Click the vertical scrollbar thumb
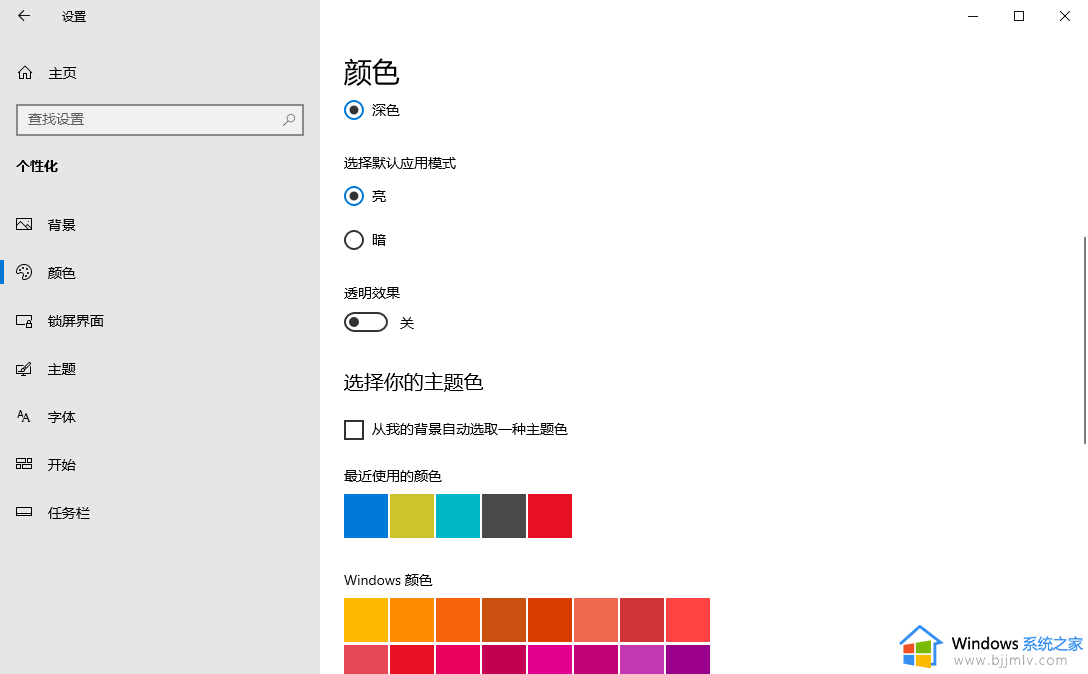The image size is (1088, 674). pos(1085,340)
